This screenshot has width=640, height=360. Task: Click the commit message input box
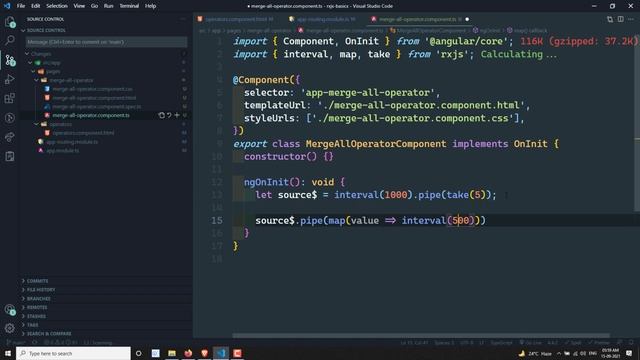tap(106, 42)
